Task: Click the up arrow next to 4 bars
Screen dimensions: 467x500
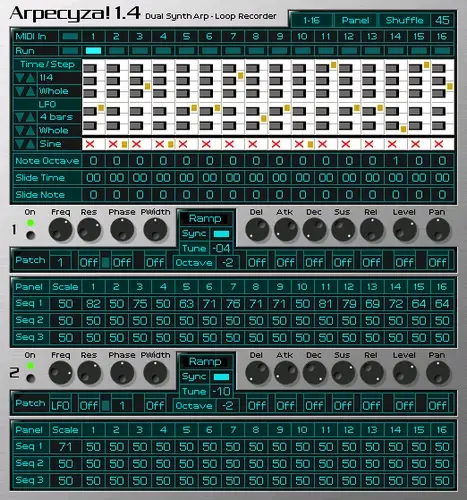Action: pyautogui.click(x=30, y=117)
